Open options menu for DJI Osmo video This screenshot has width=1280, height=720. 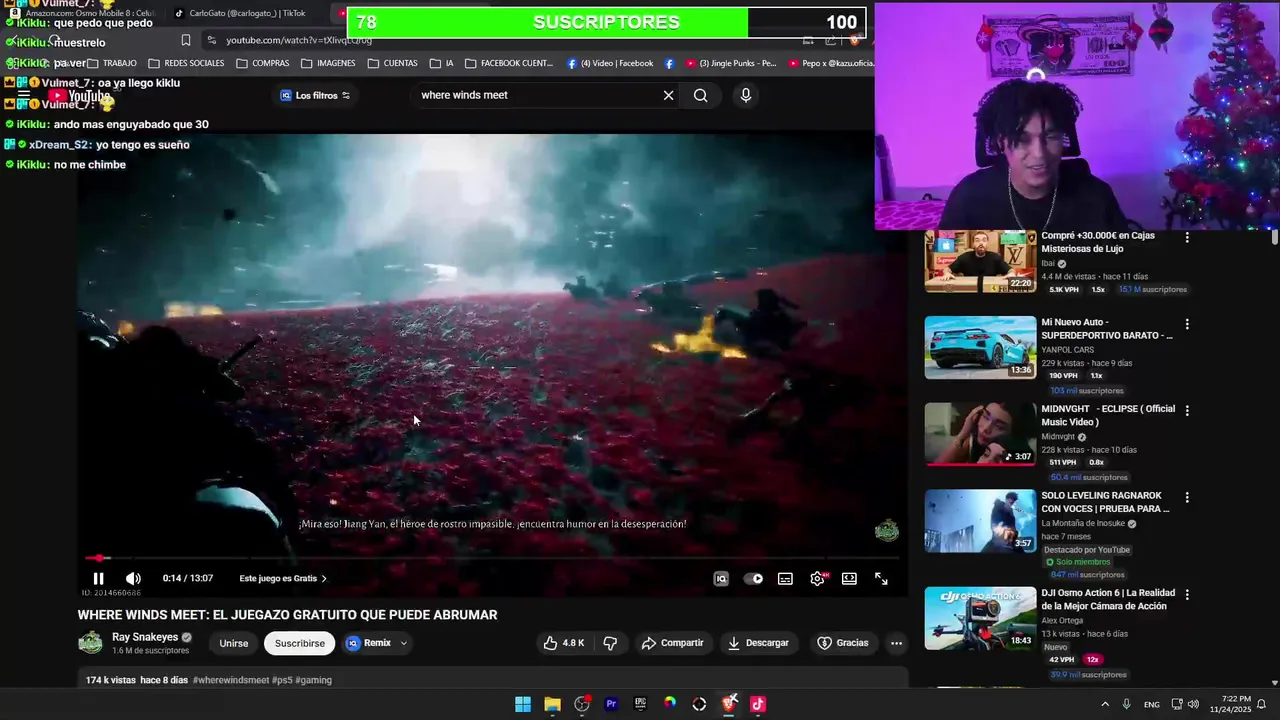pyautogui.click(x=1187, y=594)
